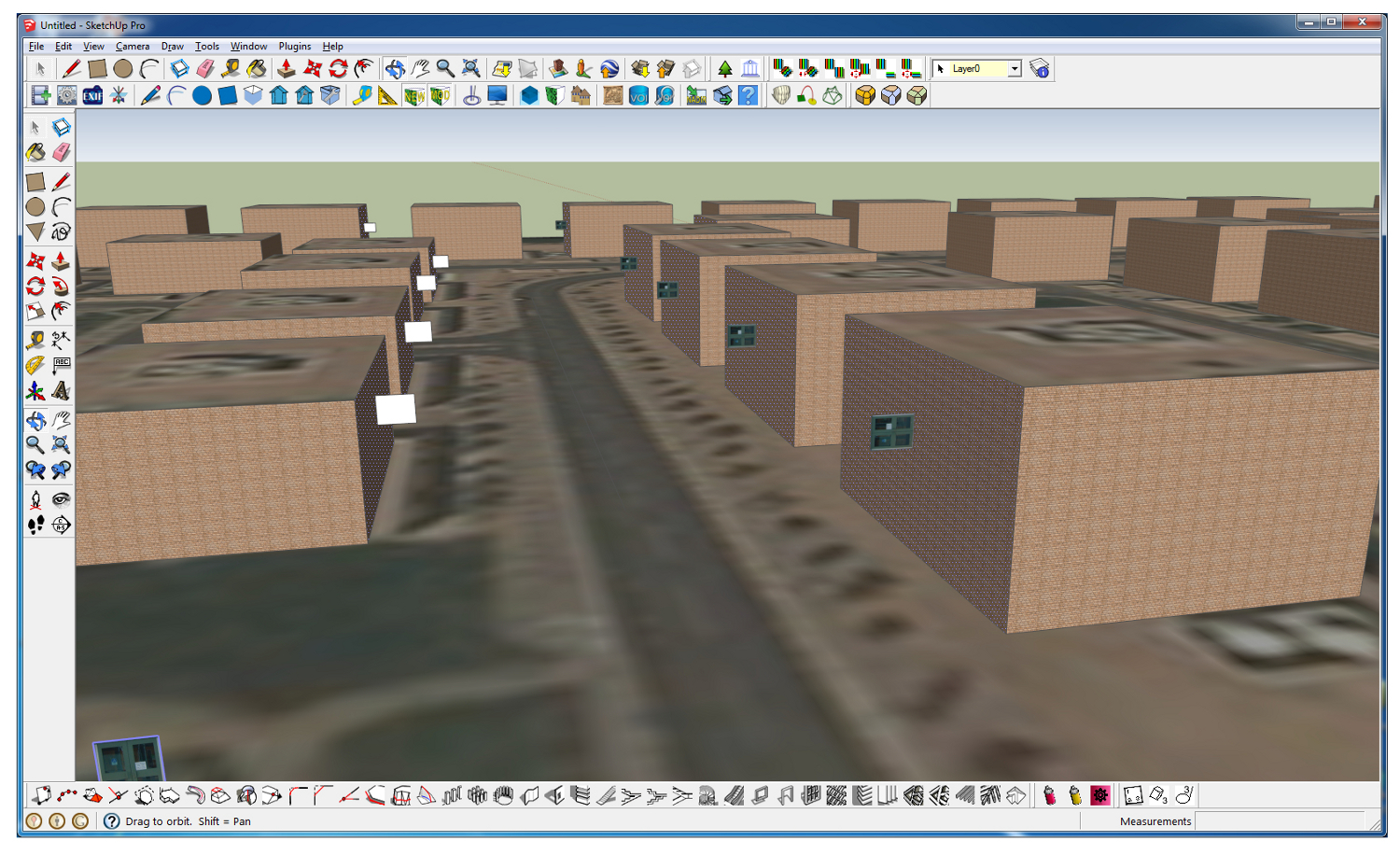This screenshot has height=855, width=1400.
Task: Choose the Freehand tool in left toolbar
Action: point(61,231)
